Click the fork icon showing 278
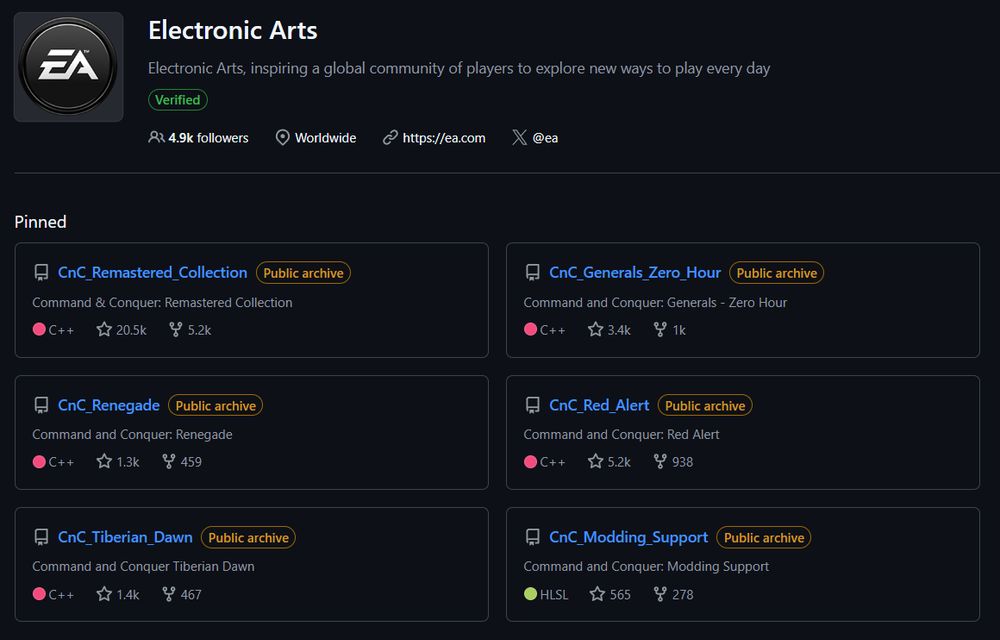The image size is (1000, 640). (660, 594)
